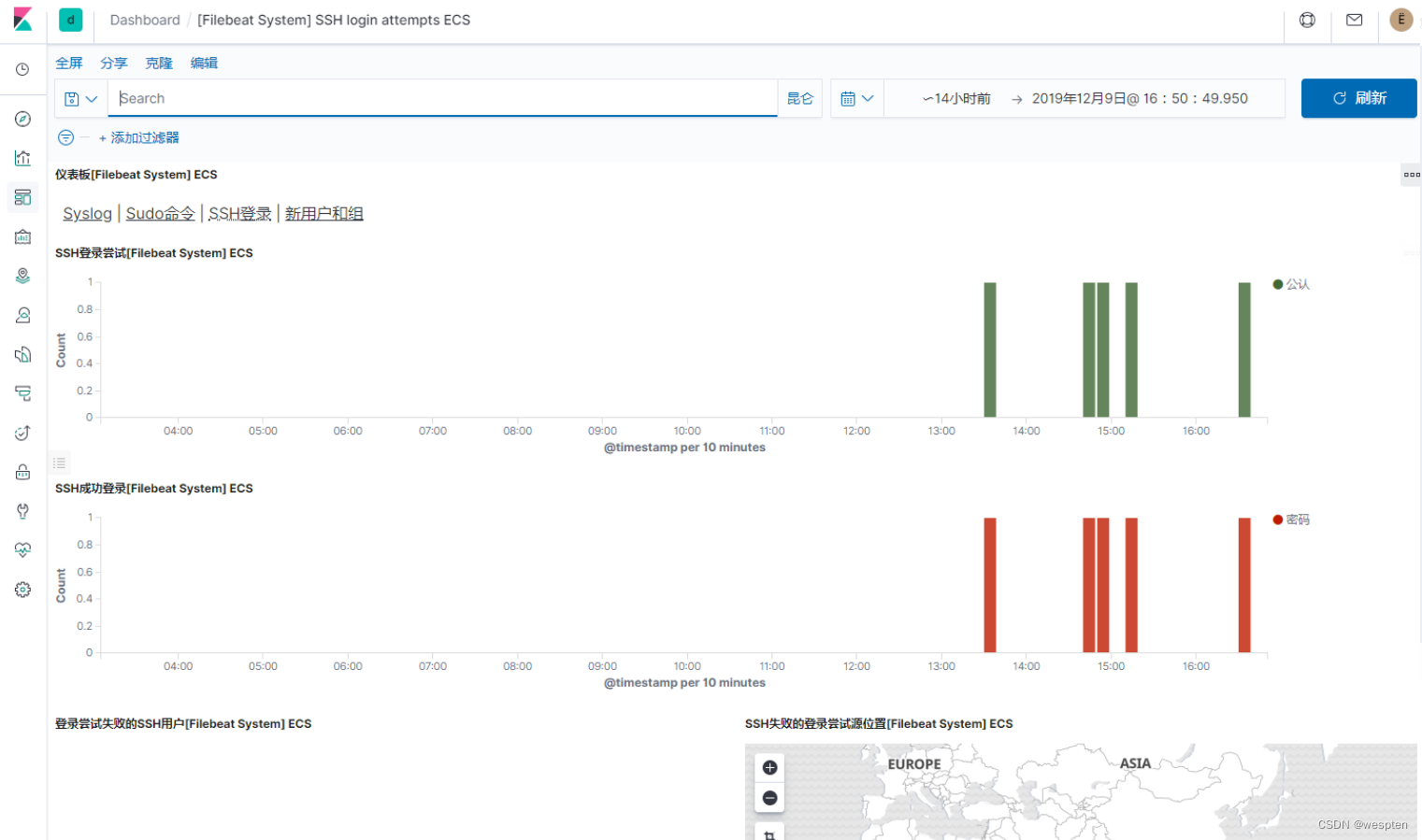Toggle legend icon below SSH login attempts chart
The width and height of the screenshot is (1422, 840).
tap(59, 463)
